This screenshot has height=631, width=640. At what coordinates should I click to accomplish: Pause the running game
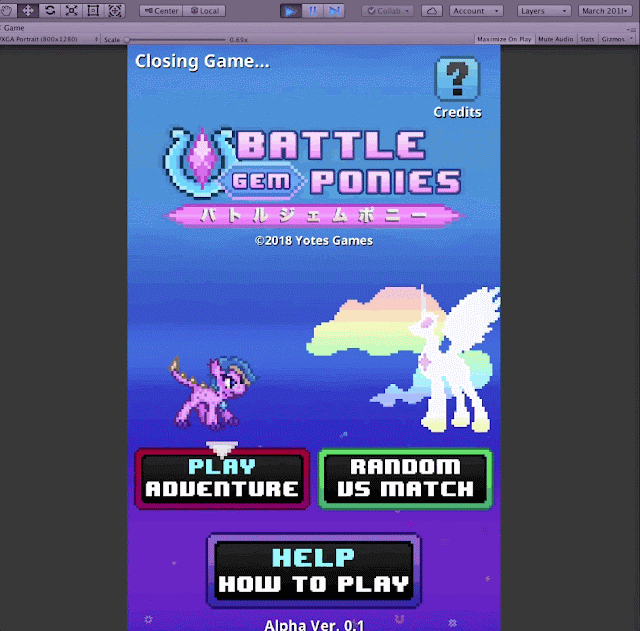[x=313, y=11]
